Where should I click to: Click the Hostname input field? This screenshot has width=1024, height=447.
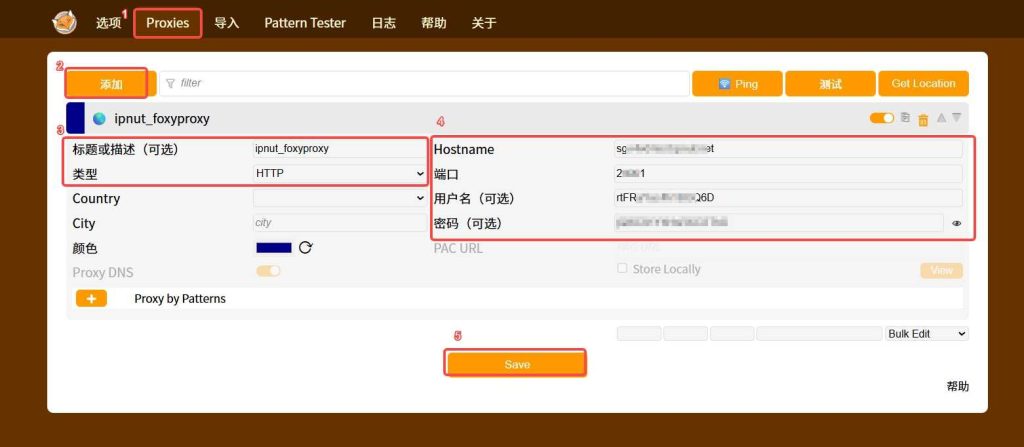tap(787, 149)
